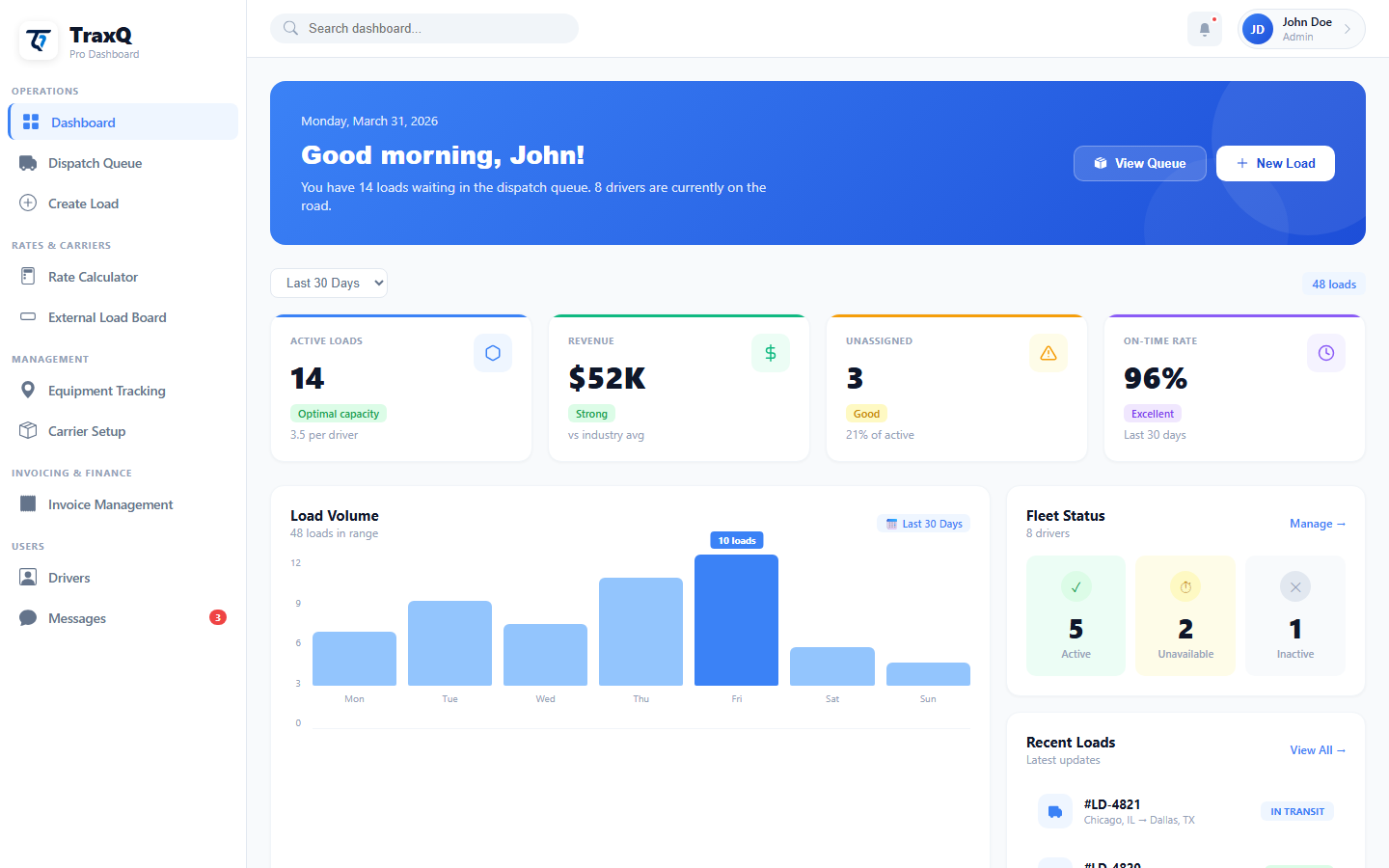
Task: Select the Dispatch Queue truck icon
Action: tap(29, 163)
